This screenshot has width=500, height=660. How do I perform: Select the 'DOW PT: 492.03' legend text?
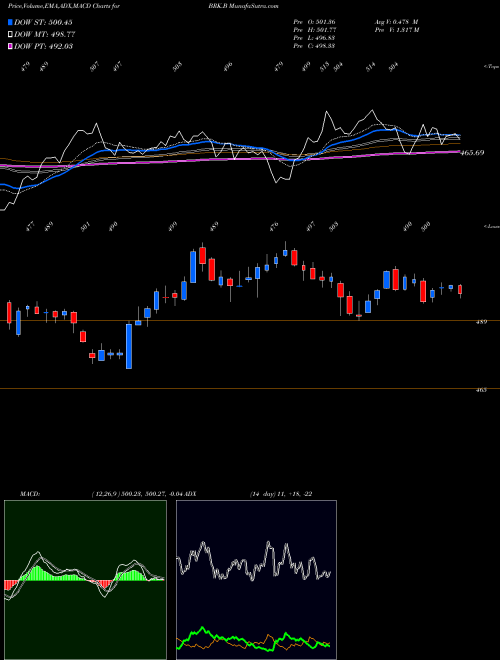(x=44, y=46)
